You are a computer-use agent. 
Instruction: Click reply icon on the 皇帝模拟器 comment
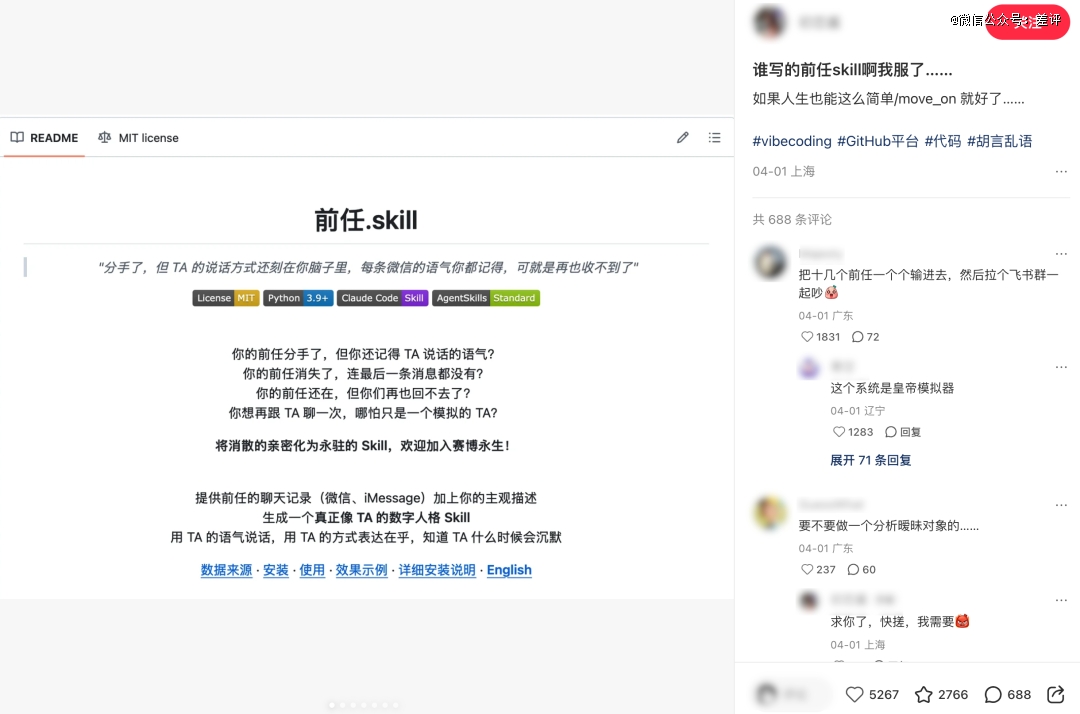891,432
